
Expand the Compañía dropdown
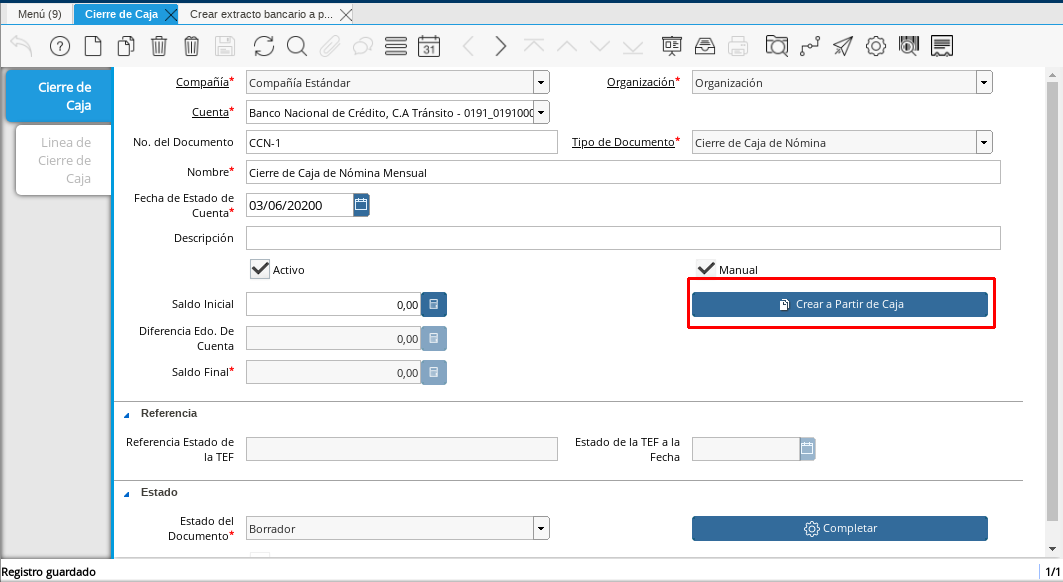coord(540,83)
